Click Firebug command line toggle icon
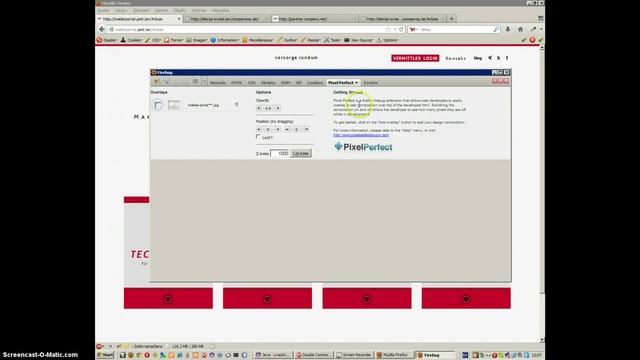This screenshot has height=360, width=640. pyautogui.click(x=196, y=82)
